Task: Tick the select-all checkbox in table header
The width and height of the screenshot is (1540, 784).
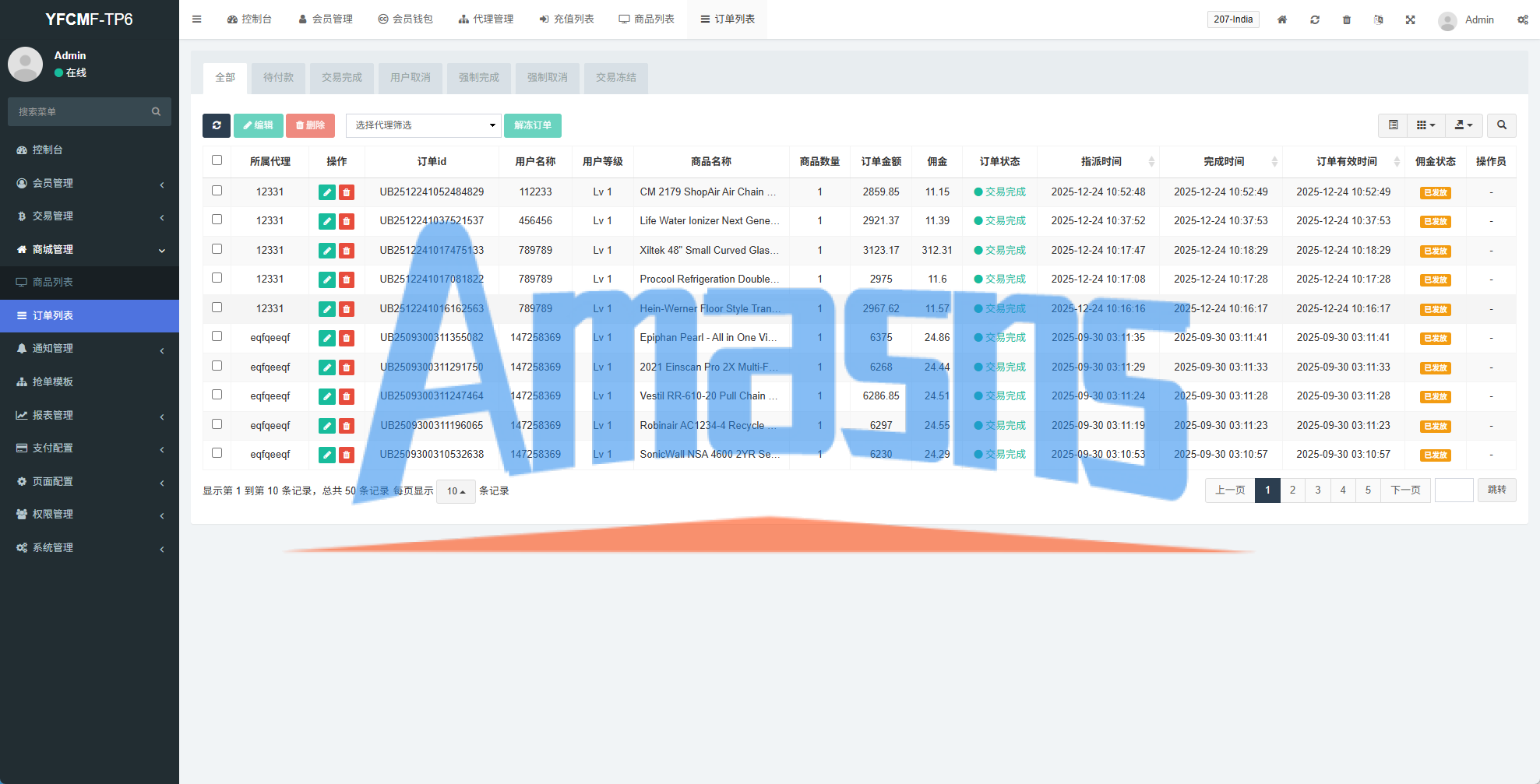Action: [x=217, y=160]
